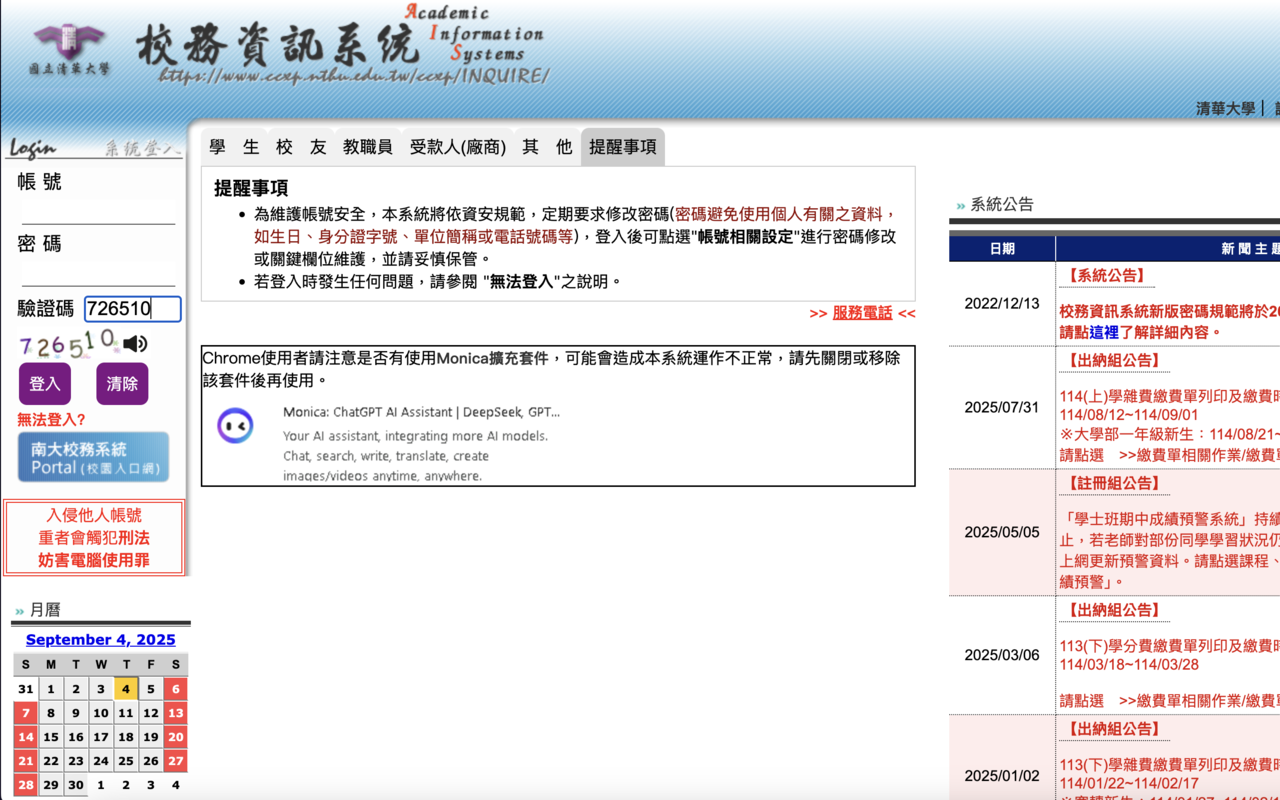This screenshot has height=800, width=1280.
Task: Open the September 4, 2025 calendar link
Action: coord(100,640)
